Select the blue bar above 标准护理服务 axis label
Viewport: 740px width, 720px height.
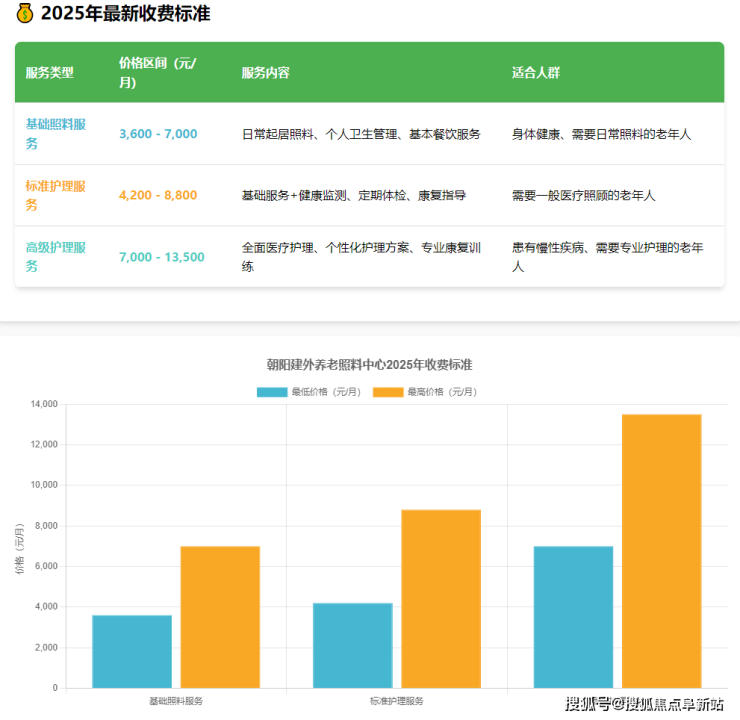tap(352, 645)
